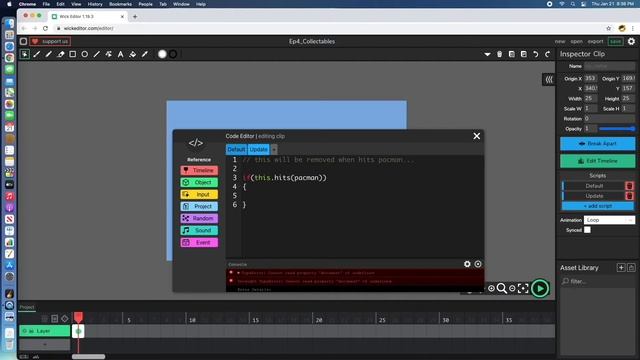
Task: Click the undo arrow icon
Action: coord(536,54)
